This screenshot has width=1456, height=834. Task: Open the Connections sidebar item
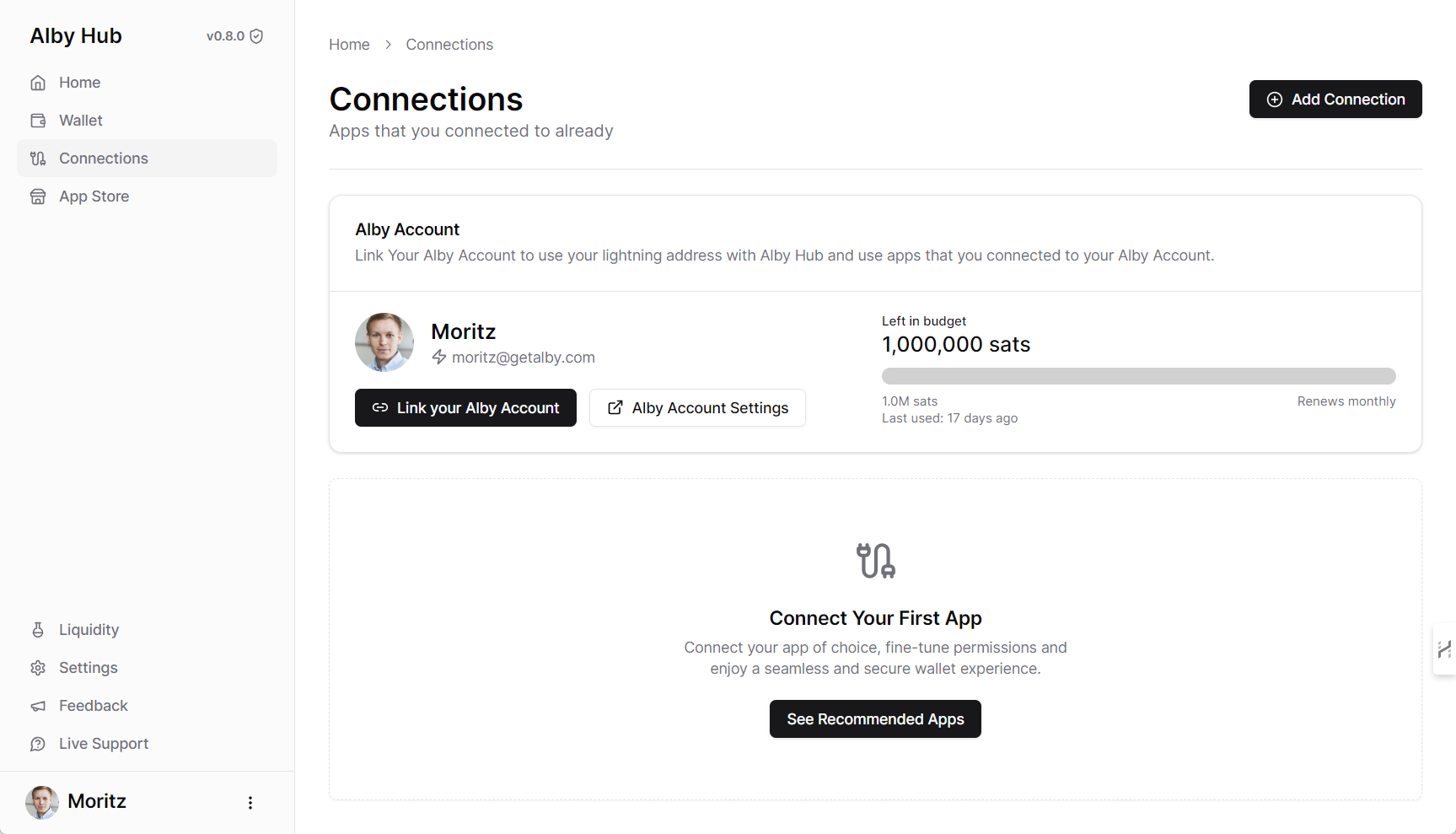(104, 159)
